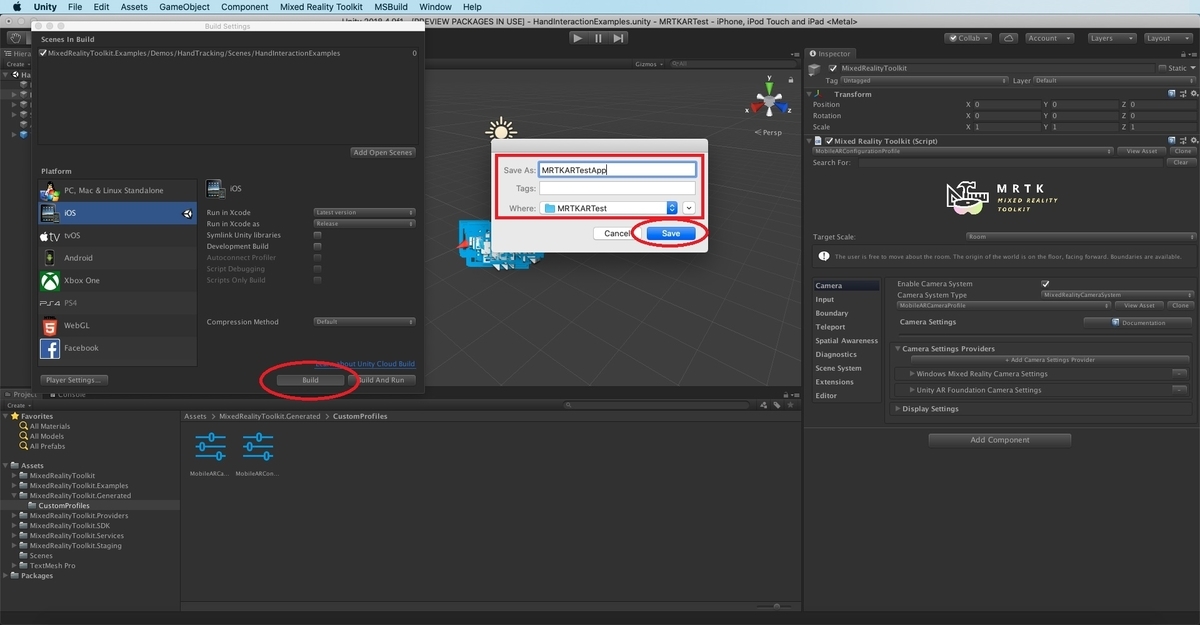Click the Play button in toolbar
The image size is (1200, 625).
click(x=577, y=38)
